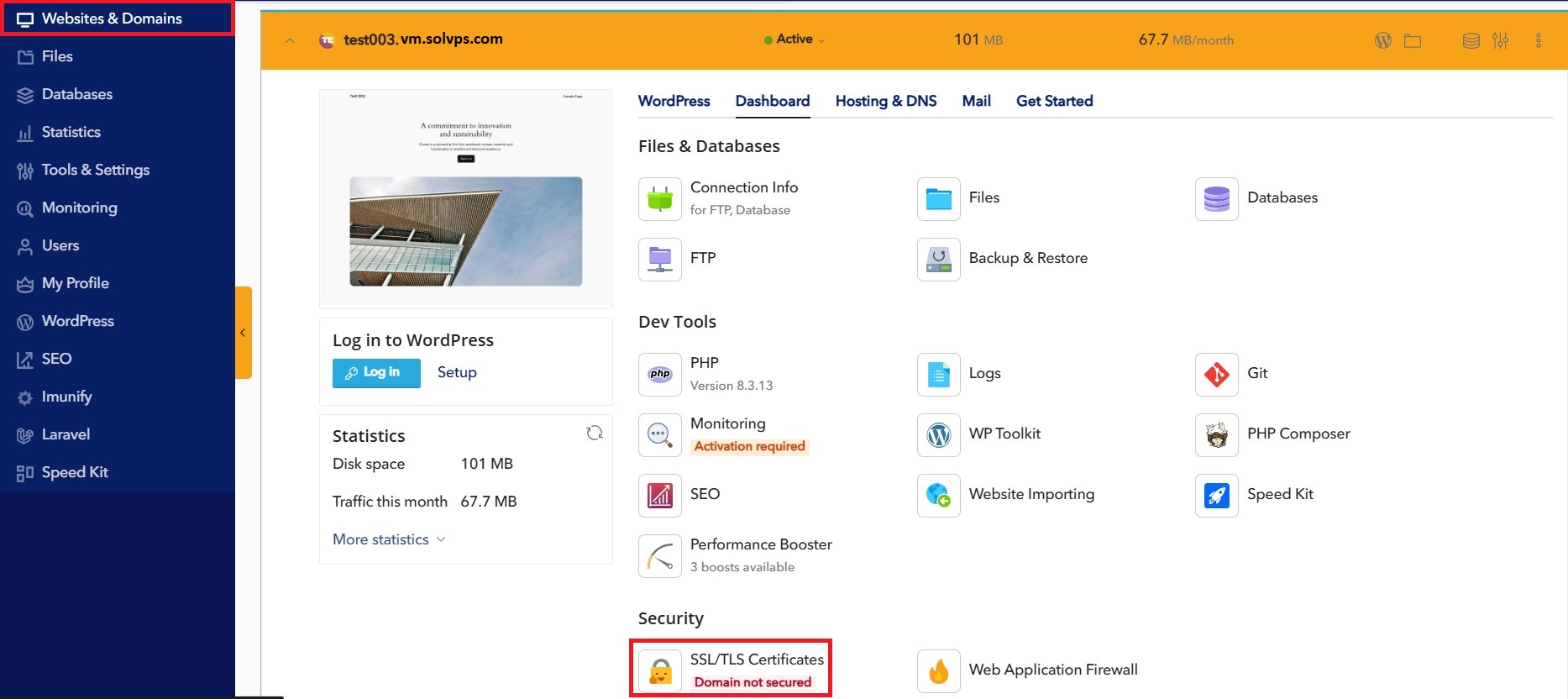
Task: Click database icon in domain header
Action: pos(1471,40)
